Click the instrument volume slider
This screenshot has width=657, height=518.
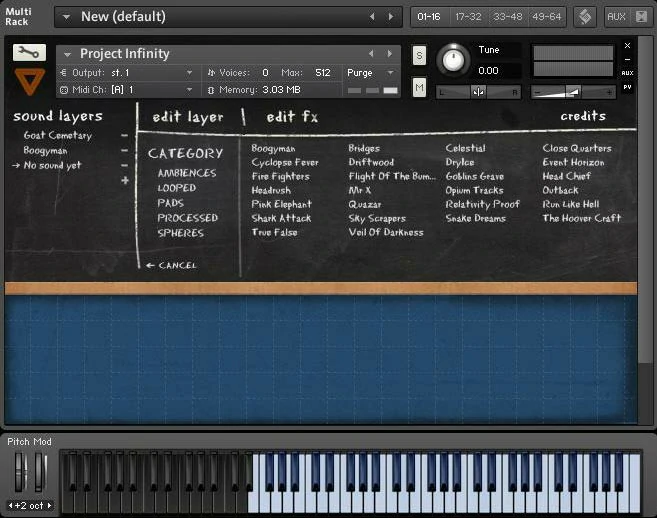click(573, 91)
